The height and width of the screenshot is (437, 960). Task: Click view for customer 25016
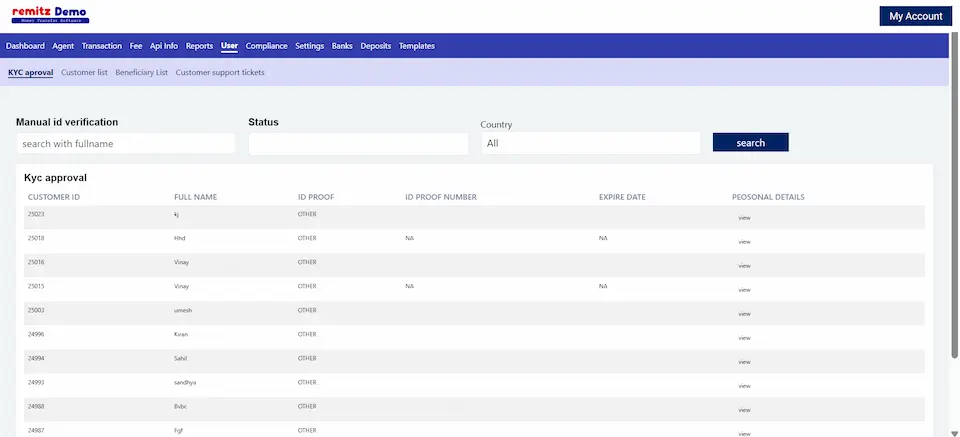744,266
